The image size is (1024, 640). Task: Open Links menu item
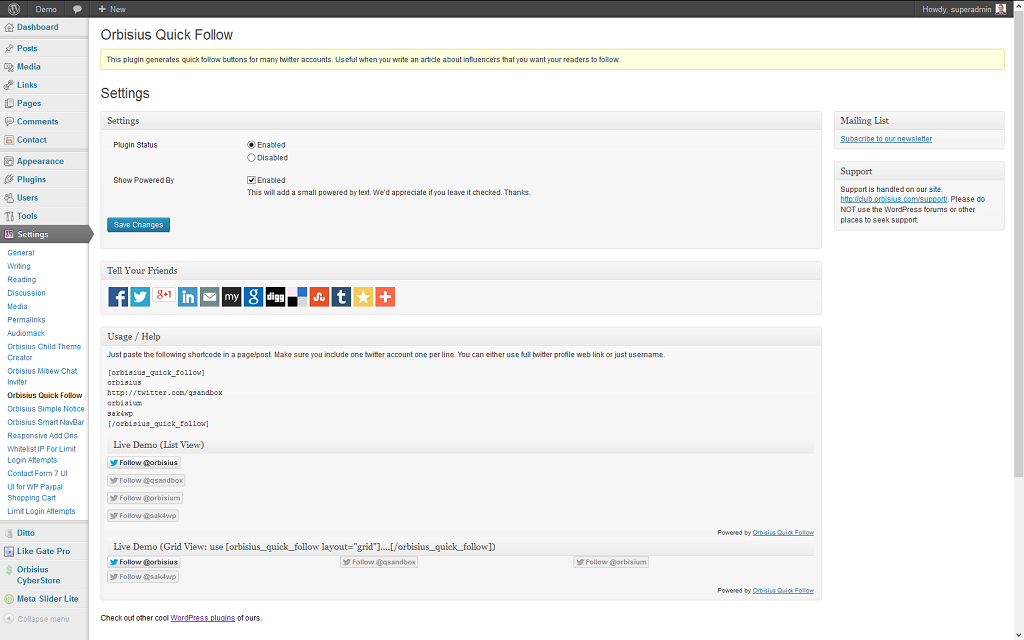tap(27, 85)
